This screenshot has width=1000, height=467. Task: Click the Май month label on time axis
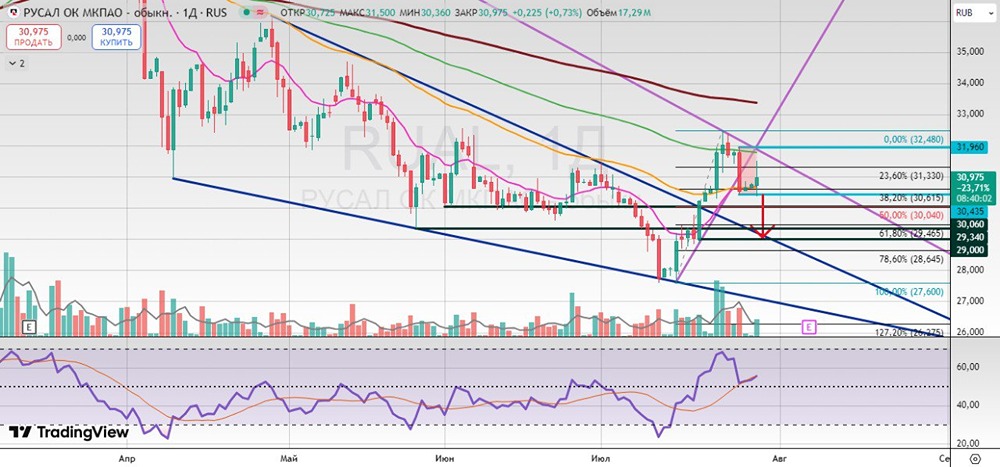click(x=290, y=458)
